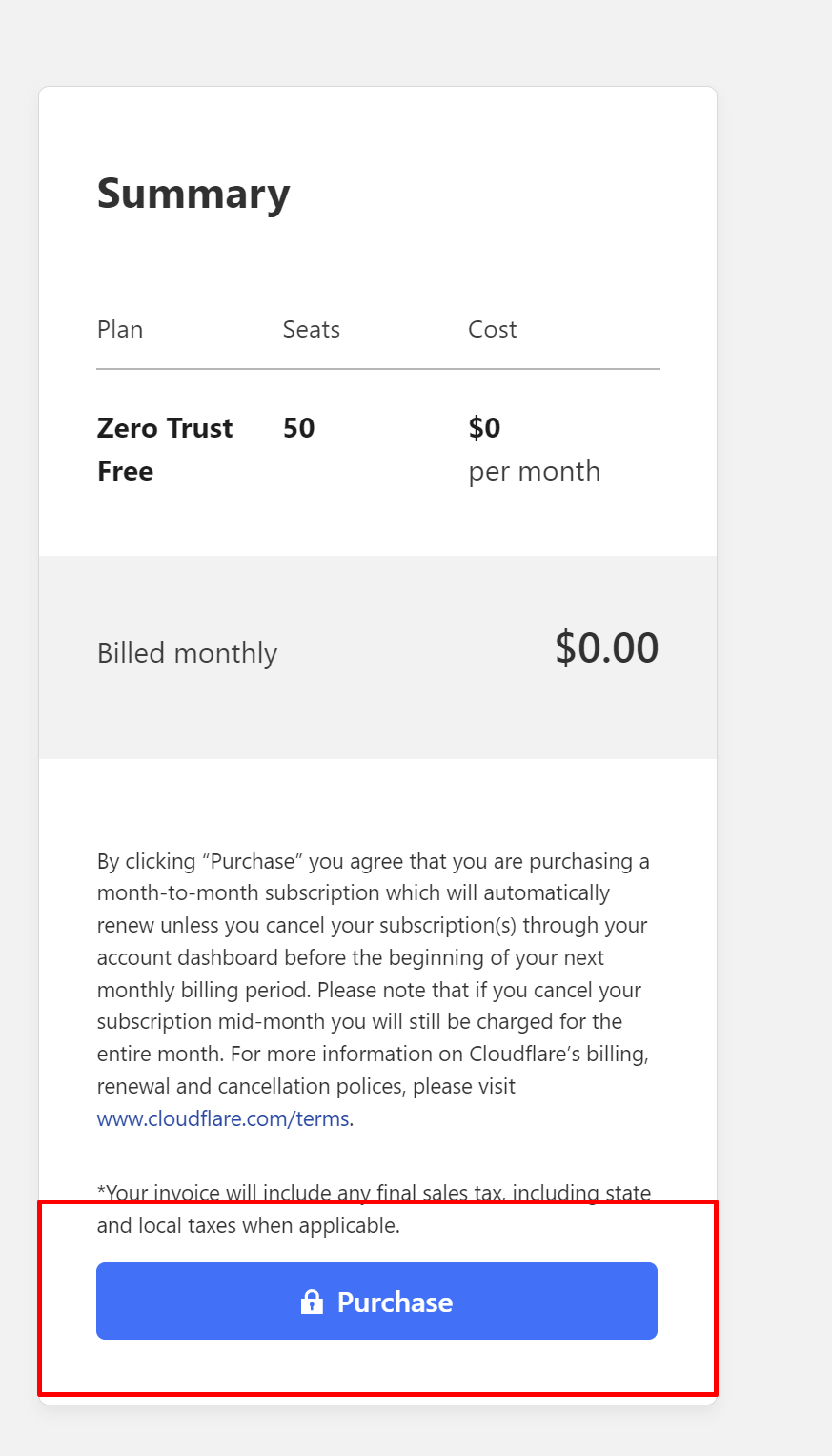Click the 50 seats value
Screen dimensions: 832x1456
click(299, 428)
